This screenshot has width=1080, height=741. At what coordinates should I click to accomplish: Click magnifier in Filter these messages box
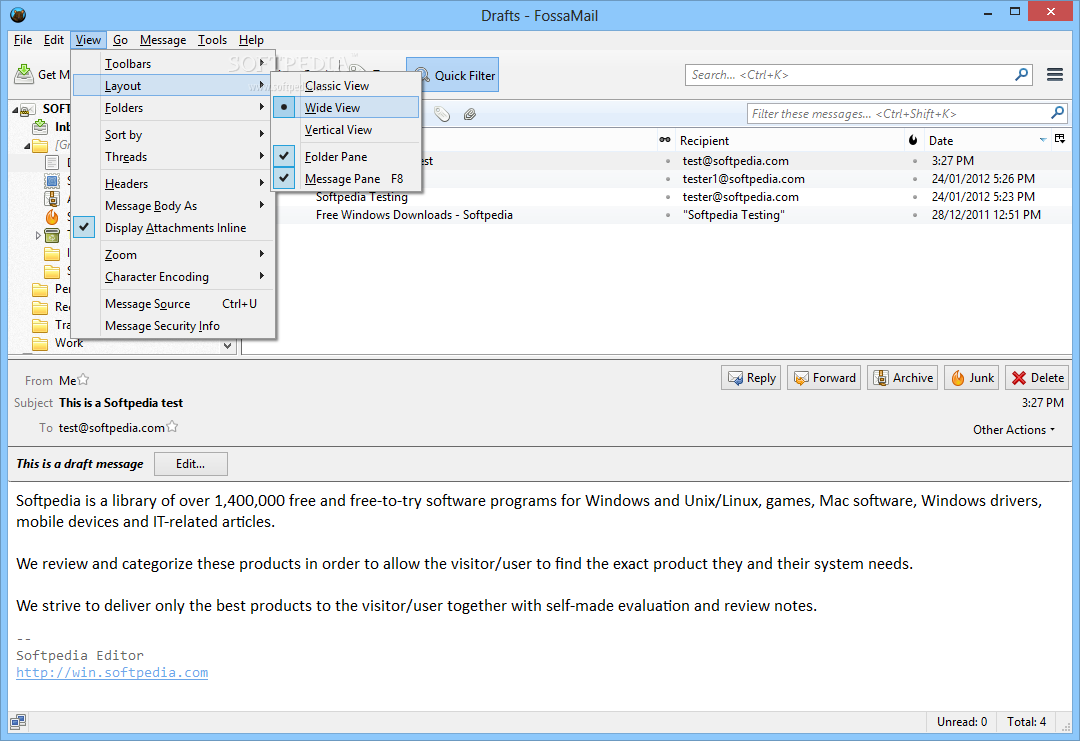click(1057, 113)
